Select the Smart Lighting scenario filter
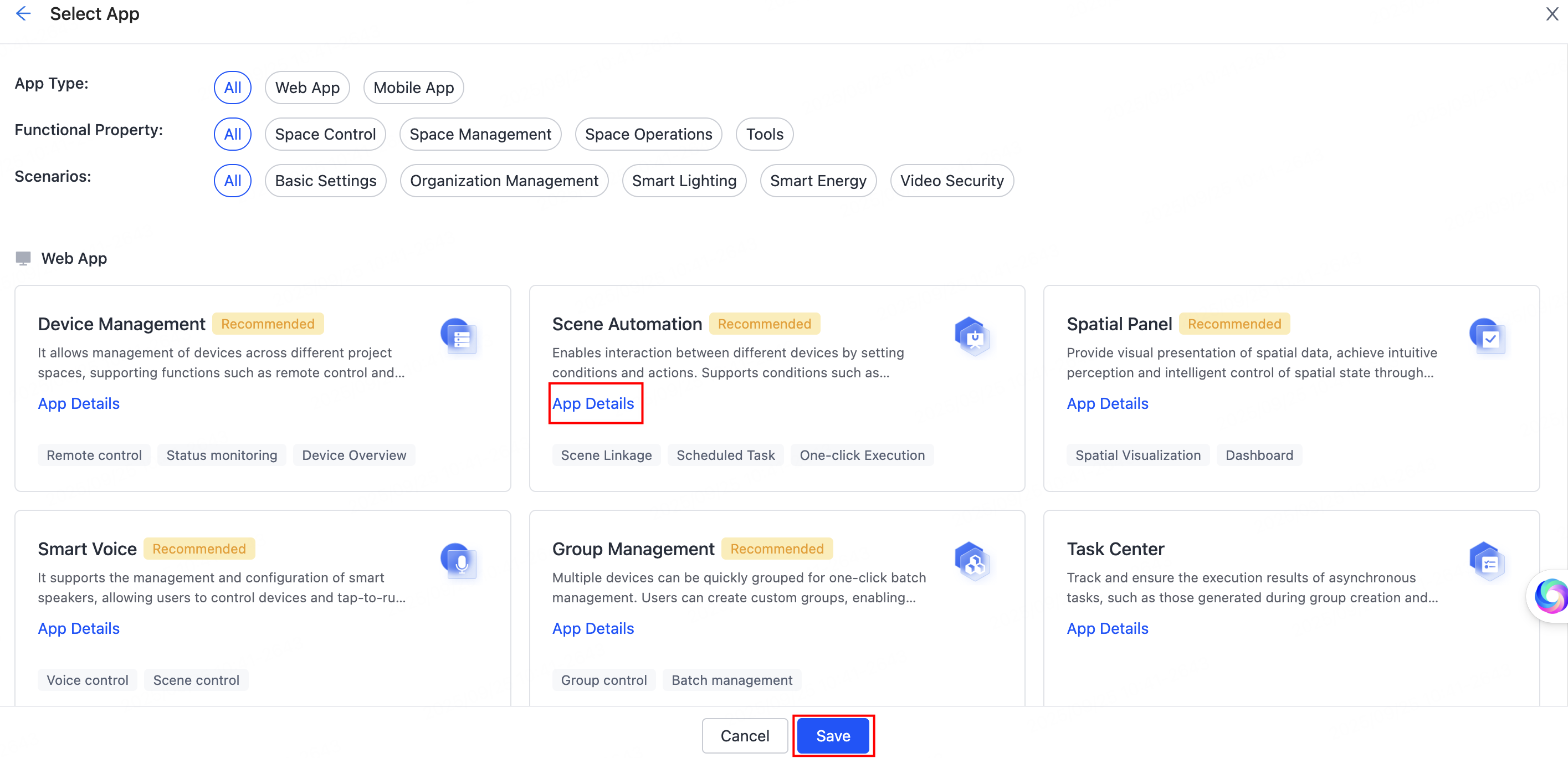The image size is (1568, 758). coord(684,180)
